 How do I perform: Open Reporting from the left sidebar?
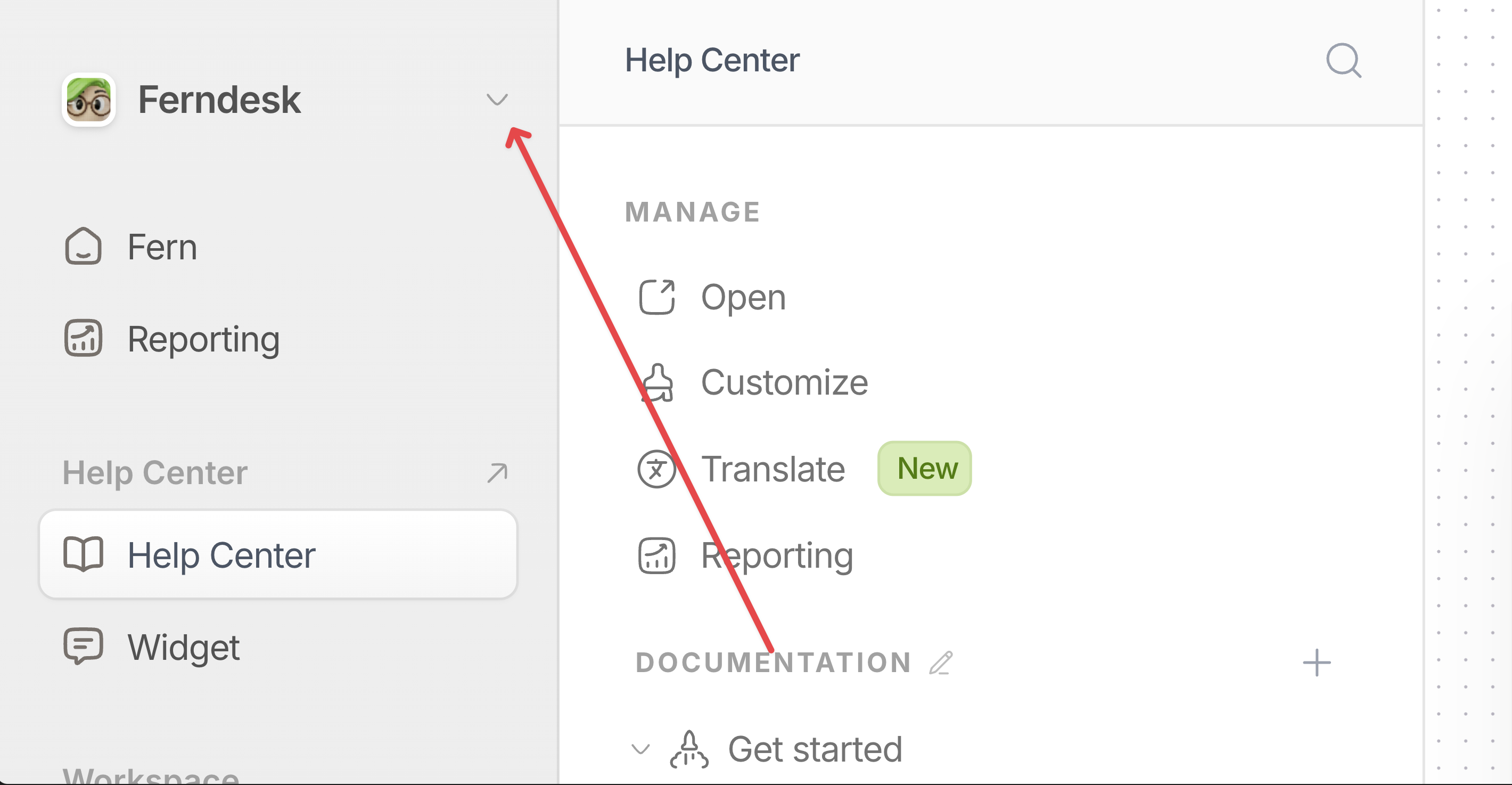coord(203,339)
